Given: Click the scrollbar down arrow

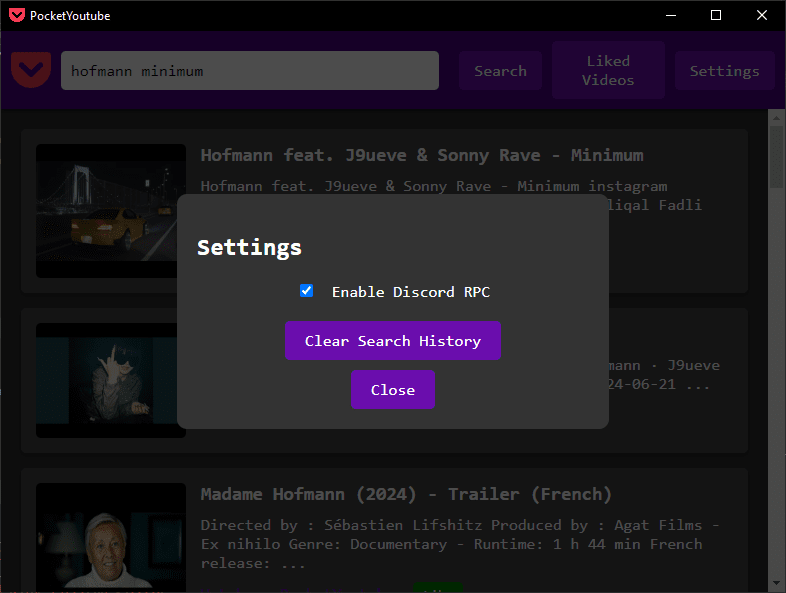Looking at the screenshot, I should 776,583.
